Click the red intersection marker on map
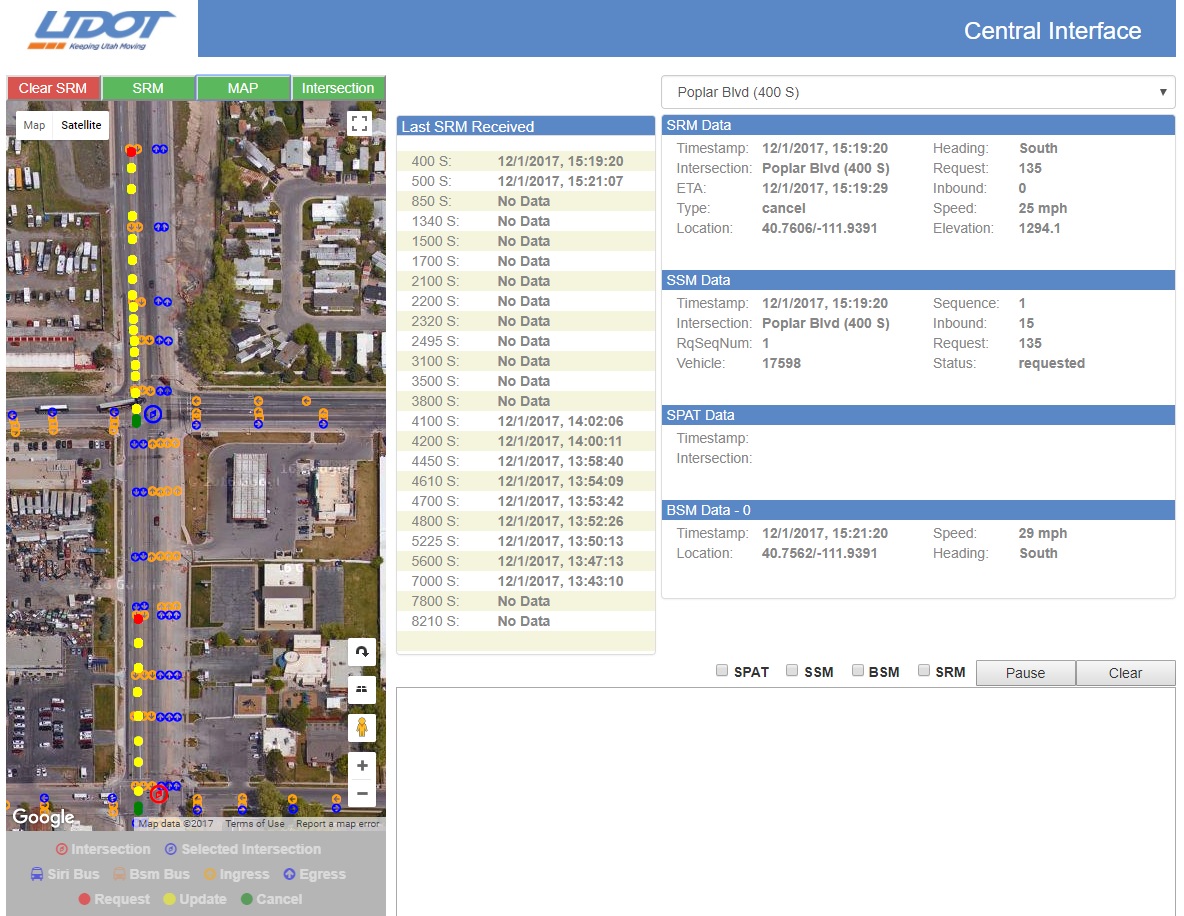The image size is (1184, 916). (x=158, y=795)
